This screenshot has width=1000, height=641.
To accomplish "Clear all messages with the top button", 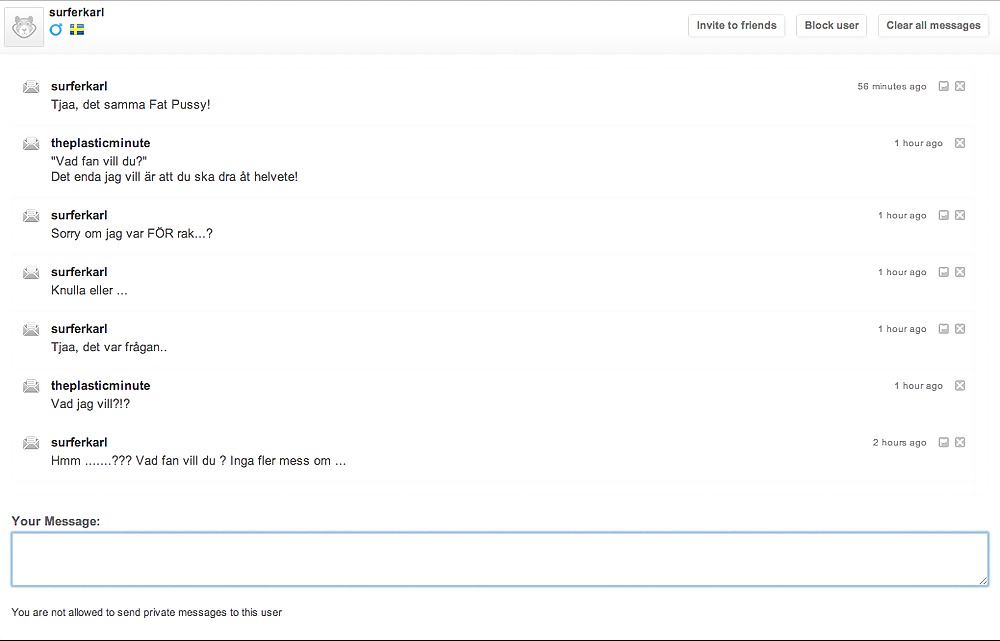I will click(x=933, y=26).
